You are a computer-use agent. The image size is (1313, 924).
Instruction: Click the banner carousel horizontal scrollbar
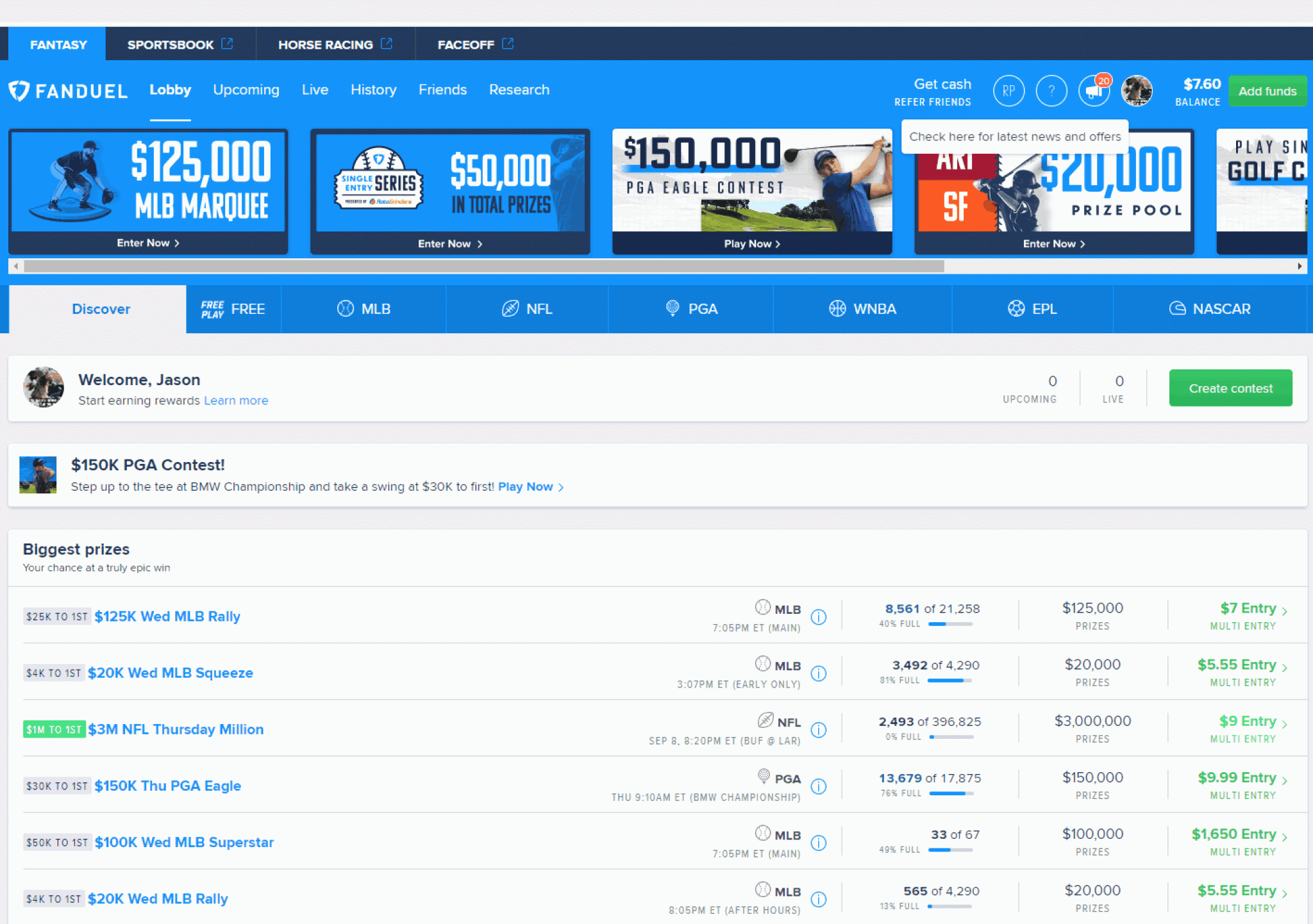484,266
